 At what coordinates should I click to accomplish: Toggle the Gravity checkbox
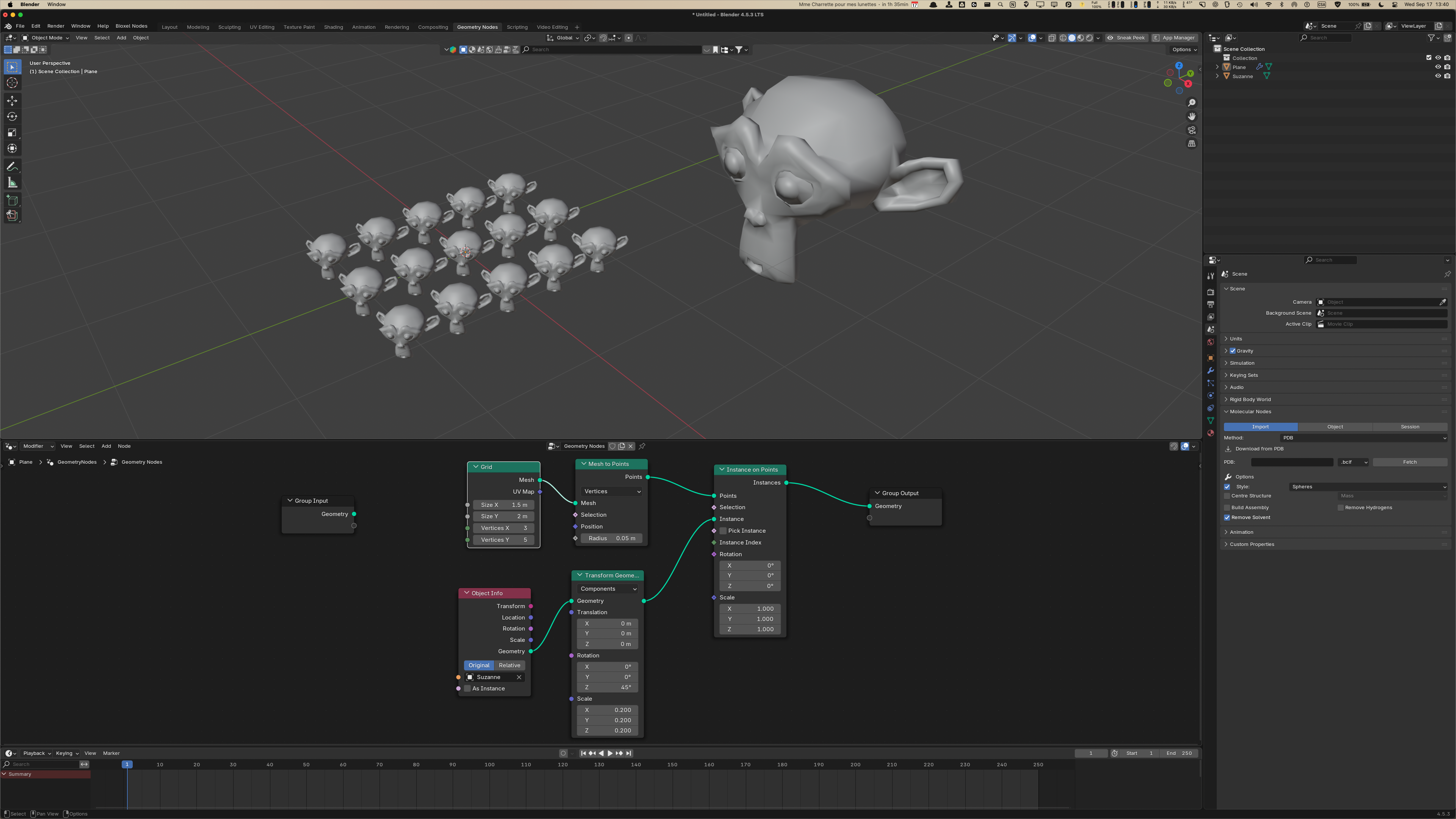click(x=1233, y=351)
